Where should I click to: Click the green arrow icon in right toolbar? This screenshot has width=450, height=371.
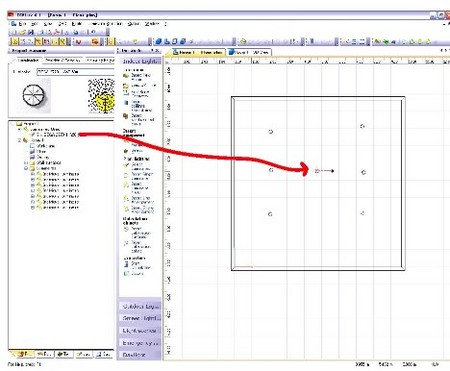pyautogui.click(x=386, y=41)
